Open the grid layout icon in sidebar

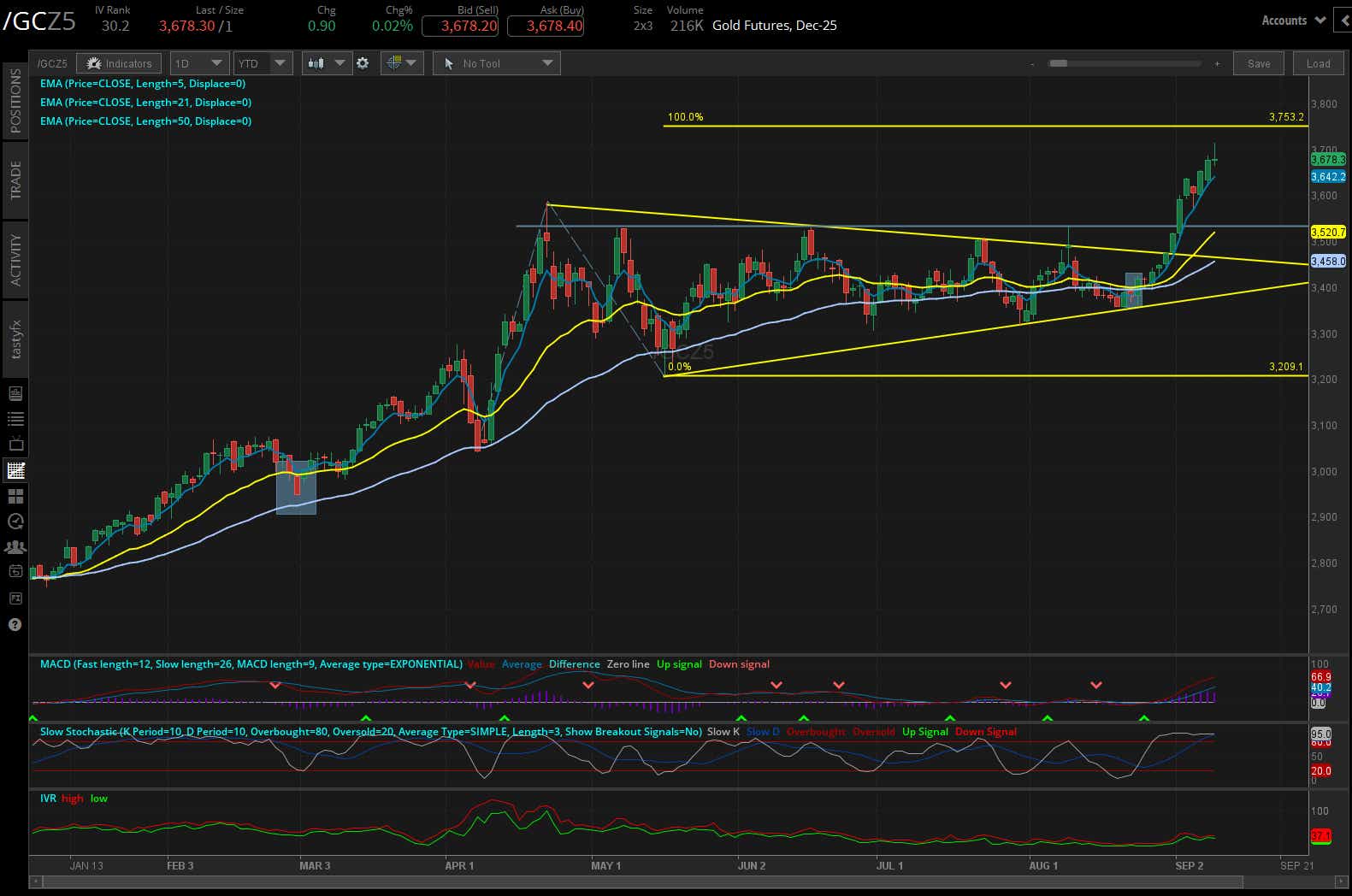[15, 496]
